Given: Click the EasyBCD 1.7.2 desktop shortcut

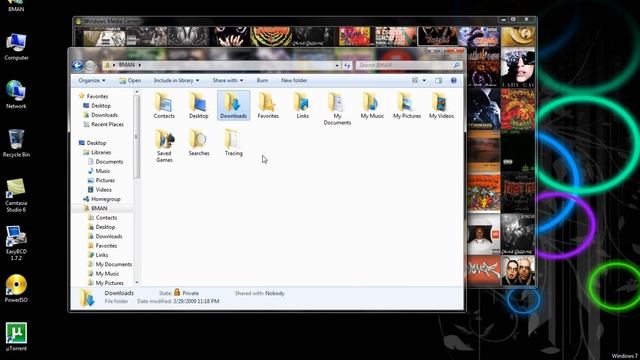Looking at the screenshot, I should coord(16,243).
